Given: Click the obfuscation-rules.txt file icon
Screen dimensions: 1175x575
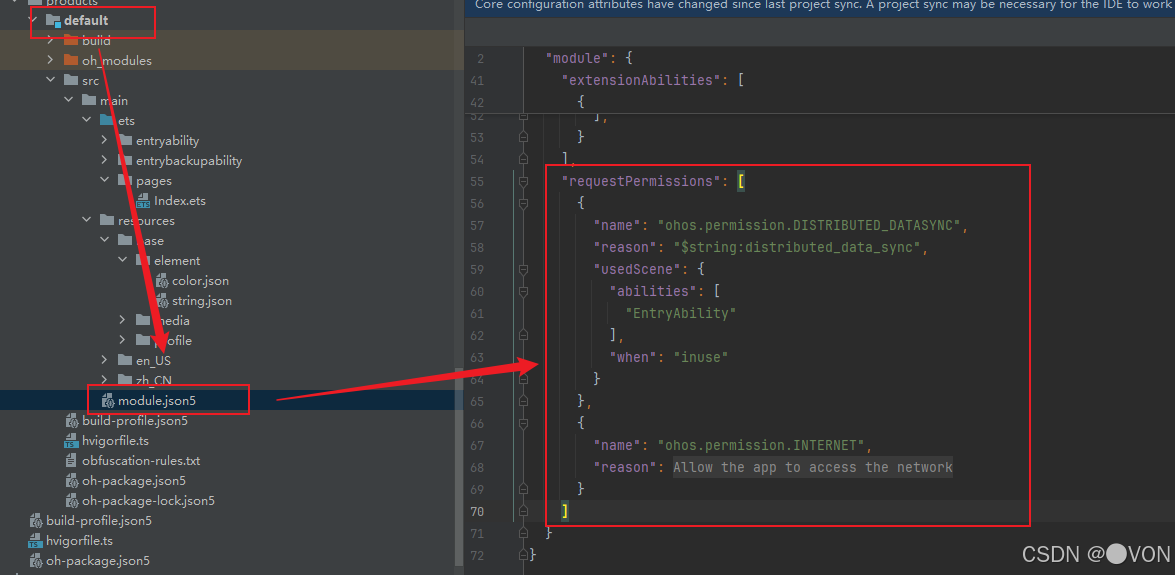Looking at the screenshot, I should coord(72,461).
